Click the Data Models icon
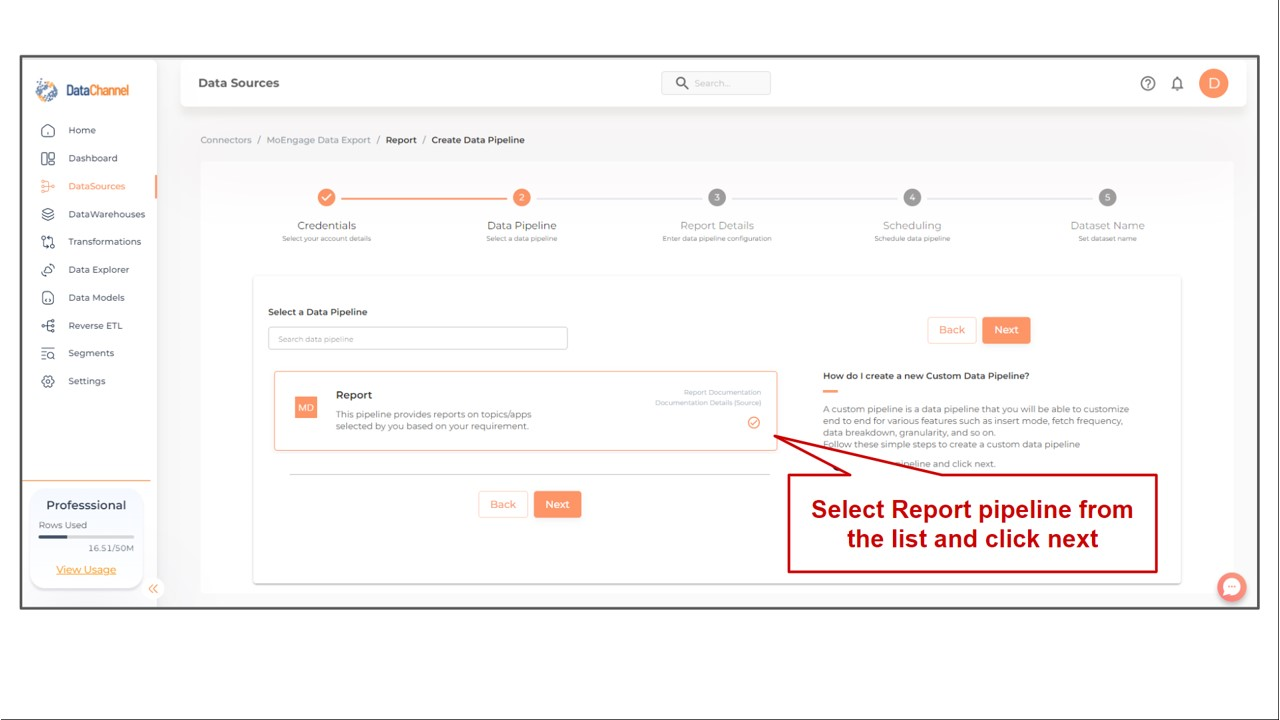Screen dimensions: 1280x720 click(48, 298)
